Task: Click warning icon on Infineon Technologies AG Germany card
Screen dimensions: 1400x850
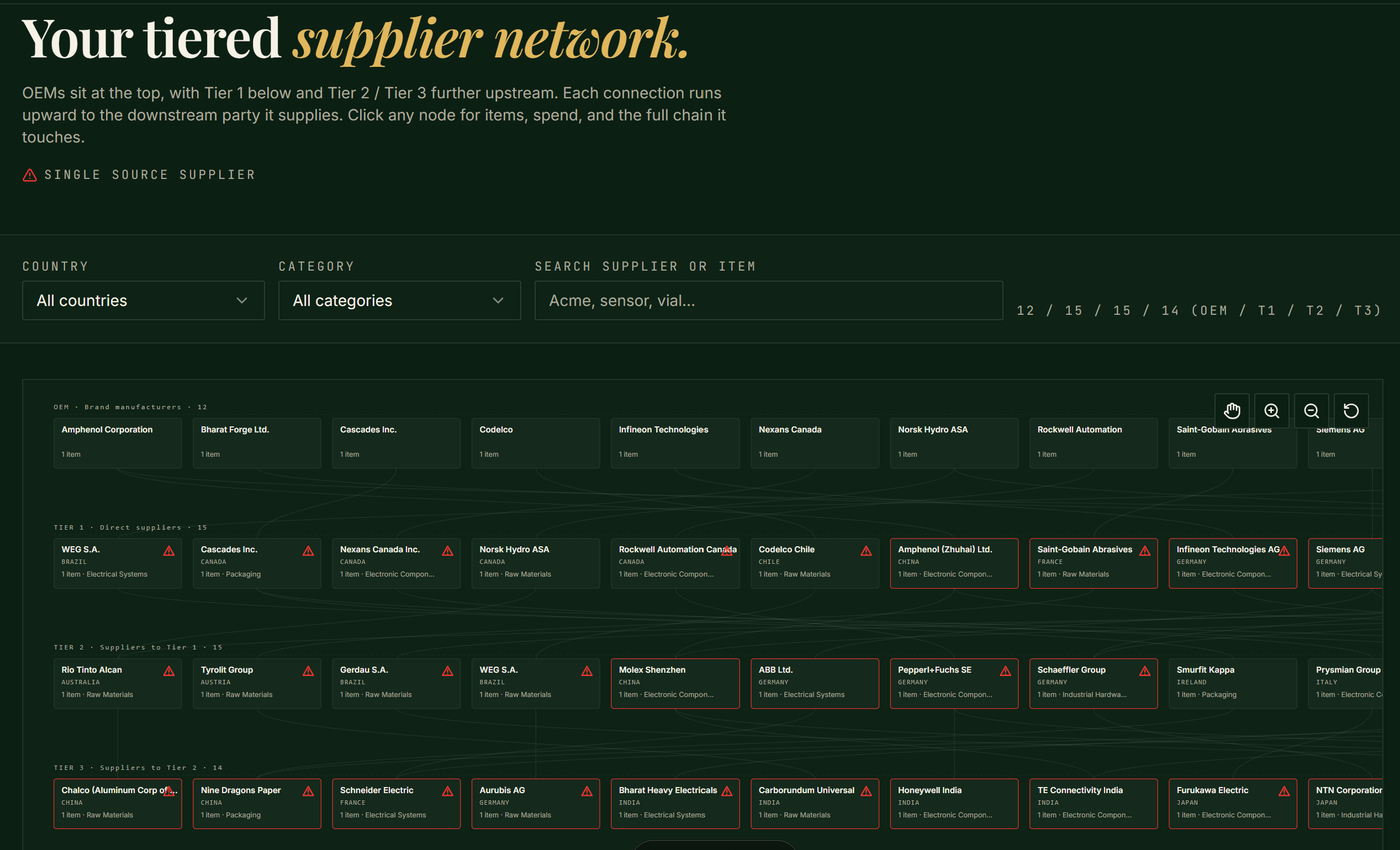Action: tap(1284, 551)
